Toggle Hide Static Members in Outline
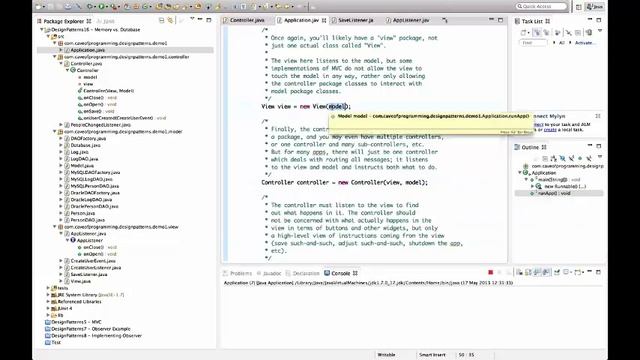640x360 pixels. click(571, 158)
